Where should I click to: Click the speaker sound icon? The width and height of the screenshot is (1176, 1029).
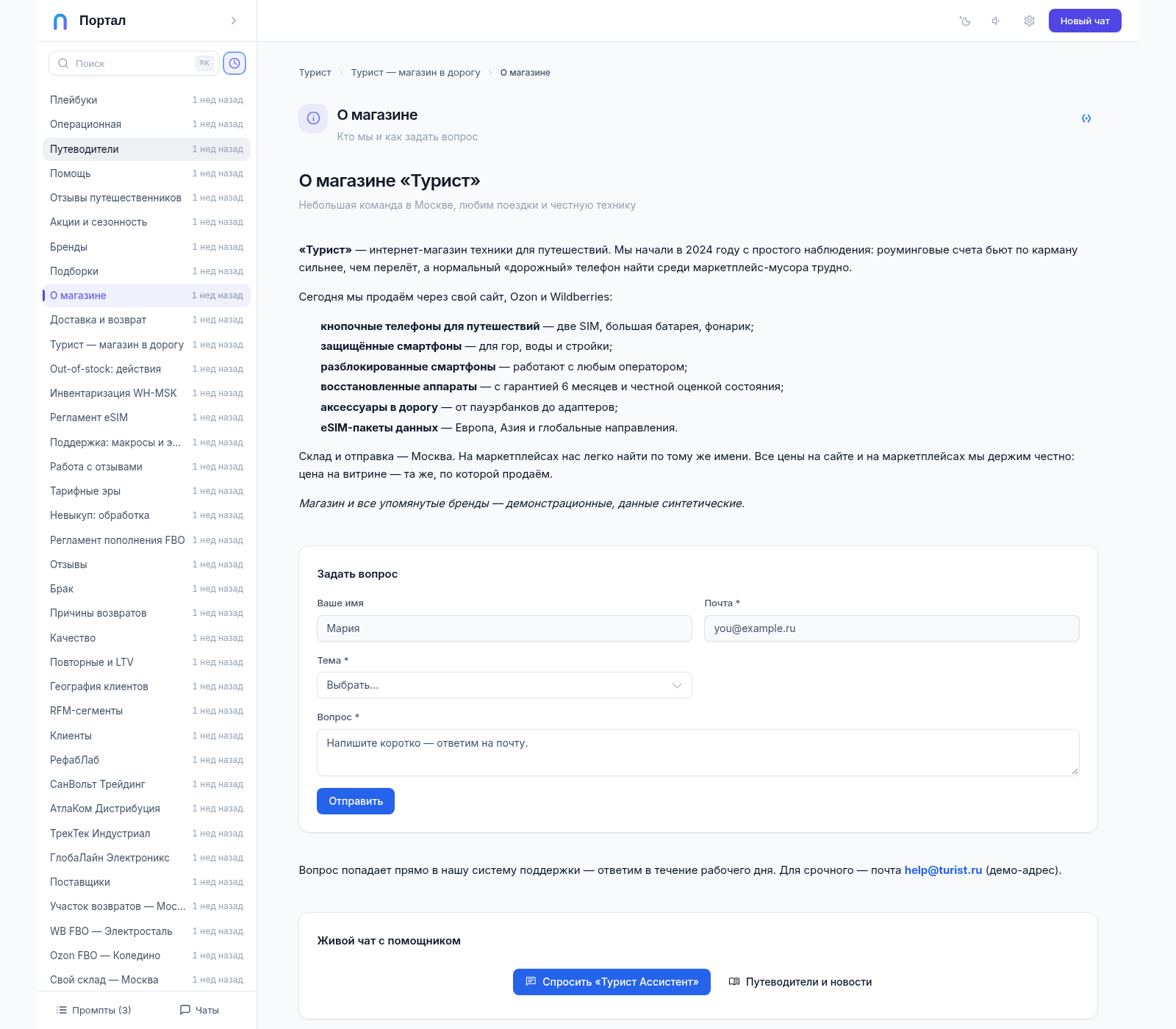(996, 21)
